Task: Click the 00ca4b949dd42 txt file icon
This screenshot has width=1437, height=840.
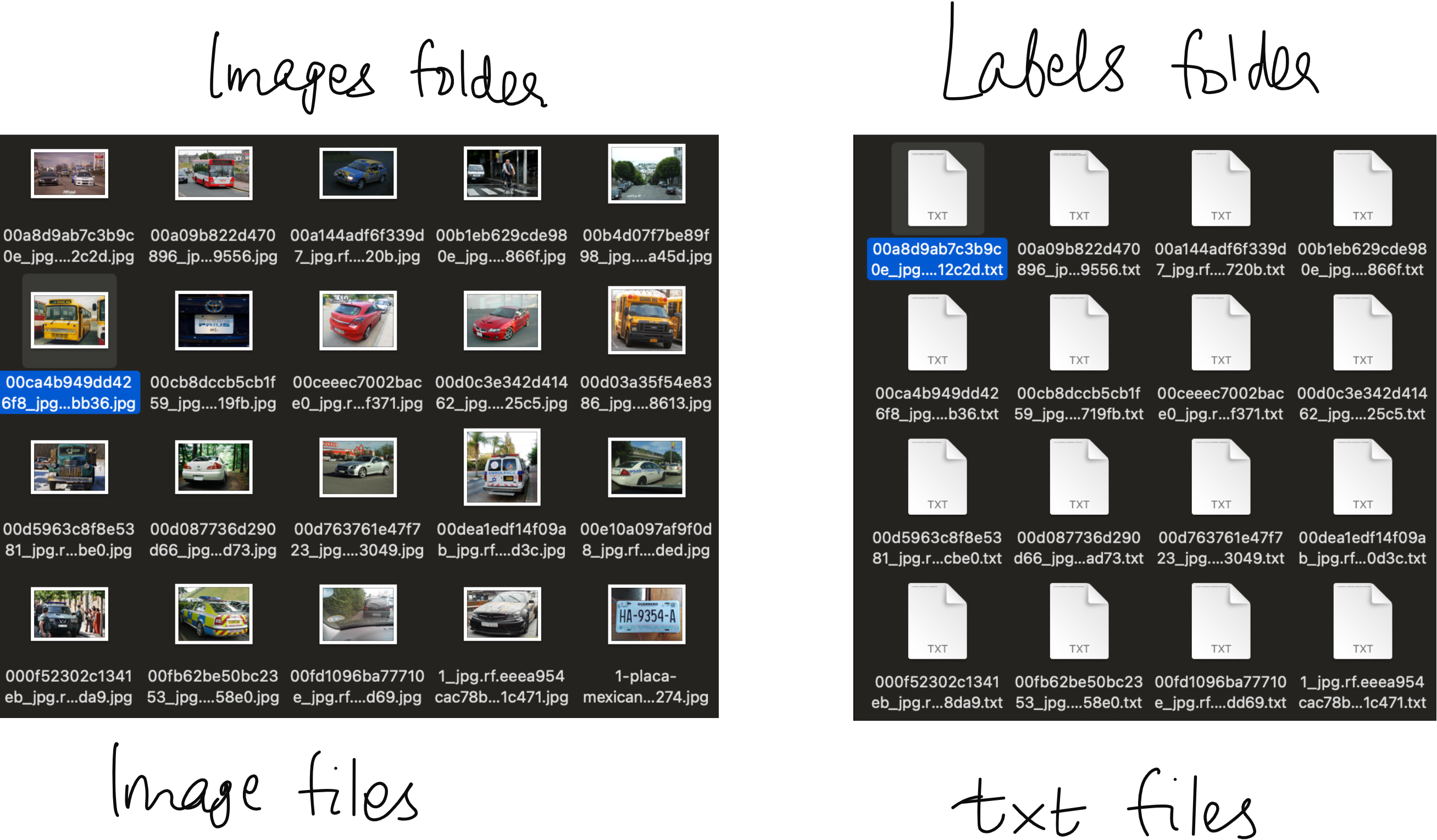Action: [x=937, y=332]
